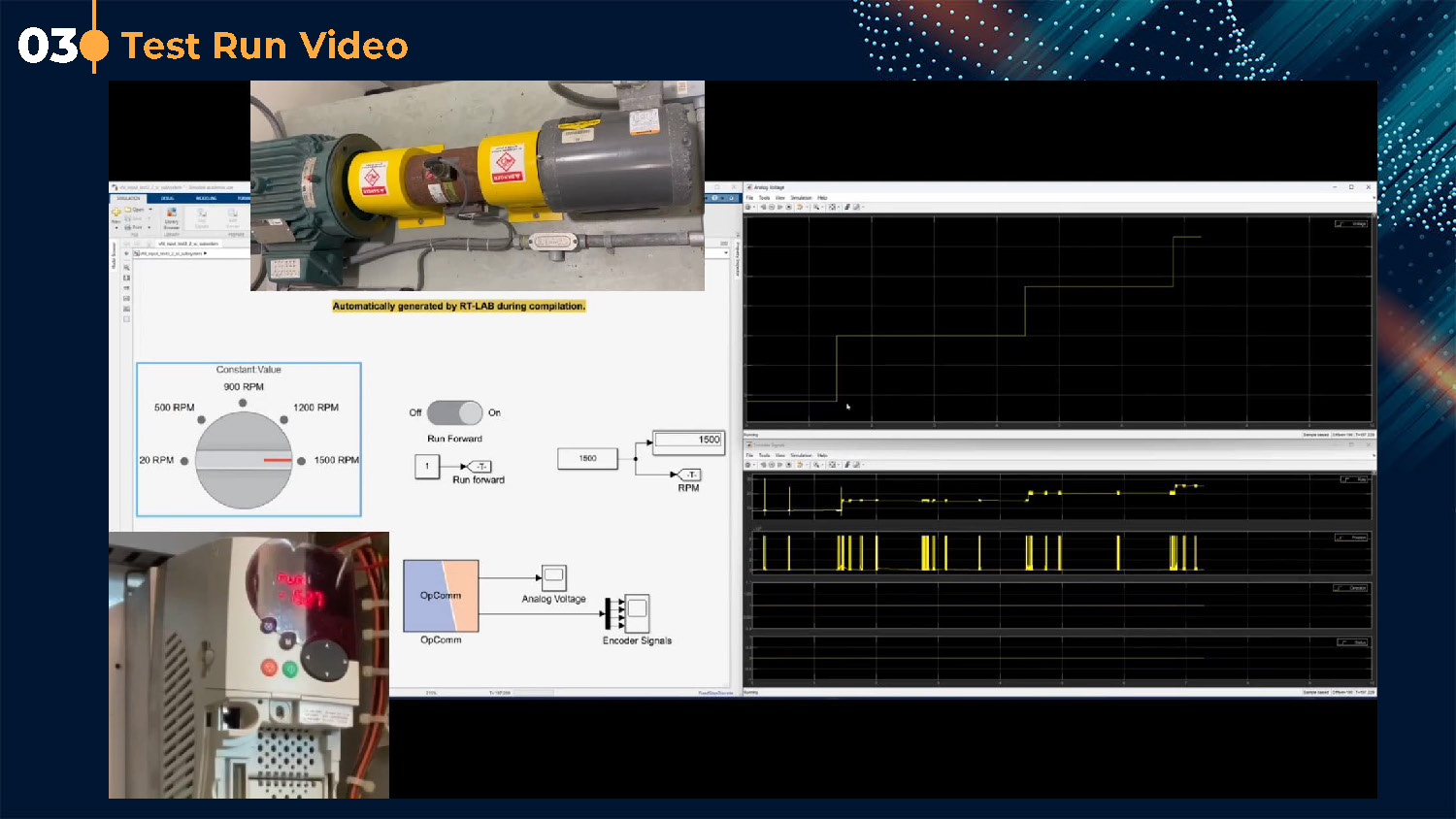1456x819 pixels.
Task: Click the zoom icon in the left canvas palette
Action: pyautogui.click(x=126, y=268)
